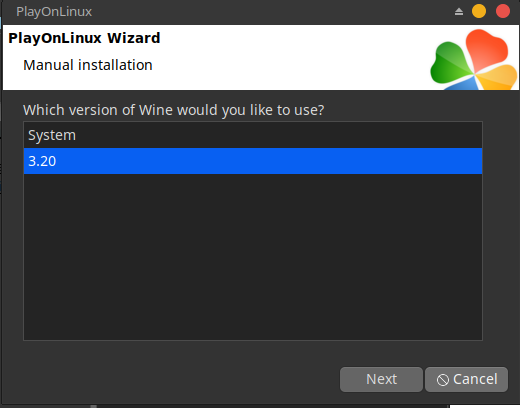520x408 pixels.
Task: Select the System Wine version entry
Action: pyautogui.click(x=253, y=135)
